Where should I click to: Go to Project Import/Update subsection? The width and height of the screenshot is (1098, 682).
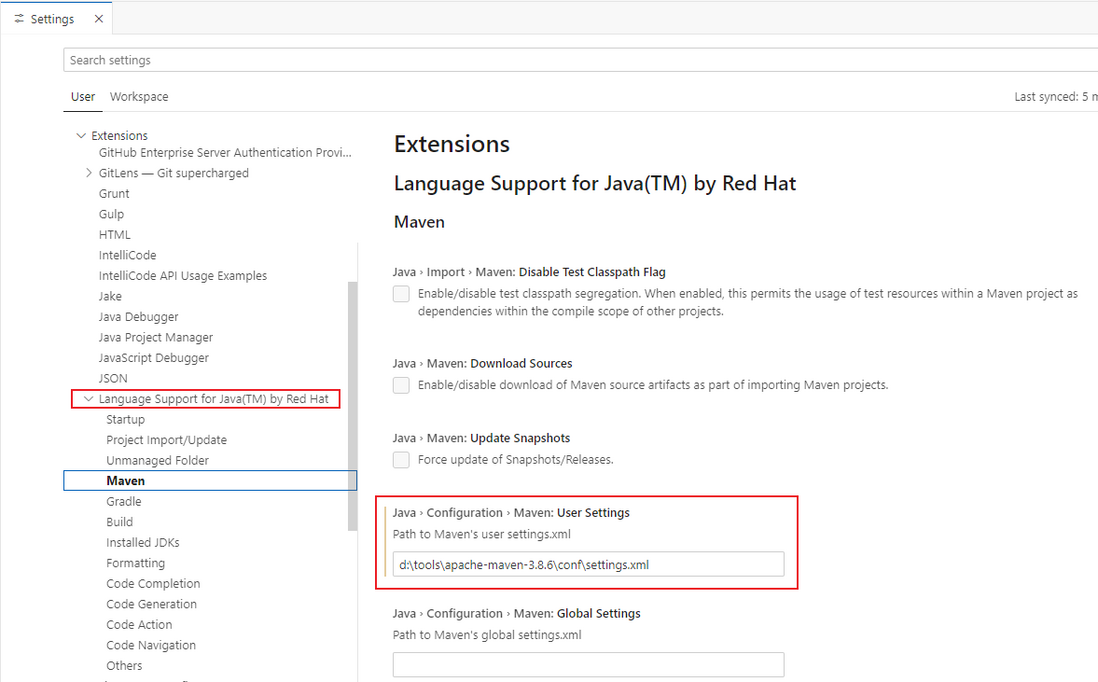[167, 440]
